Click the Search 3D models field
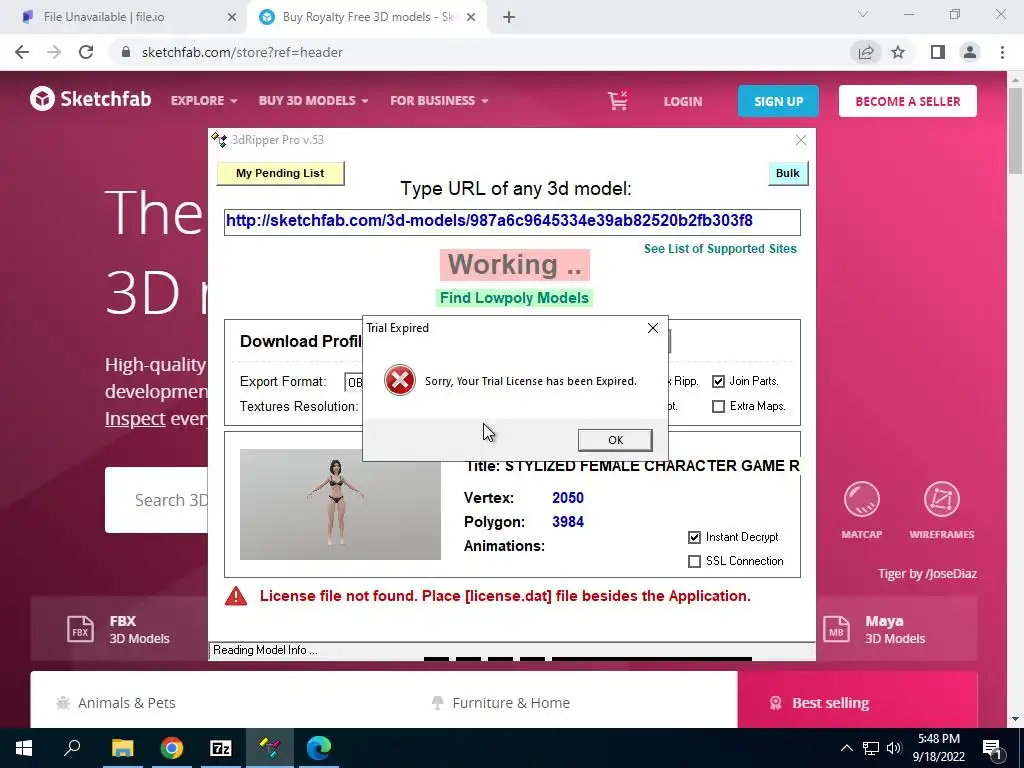The width and height of the screenshot is (1024, 768). (157, 500)
